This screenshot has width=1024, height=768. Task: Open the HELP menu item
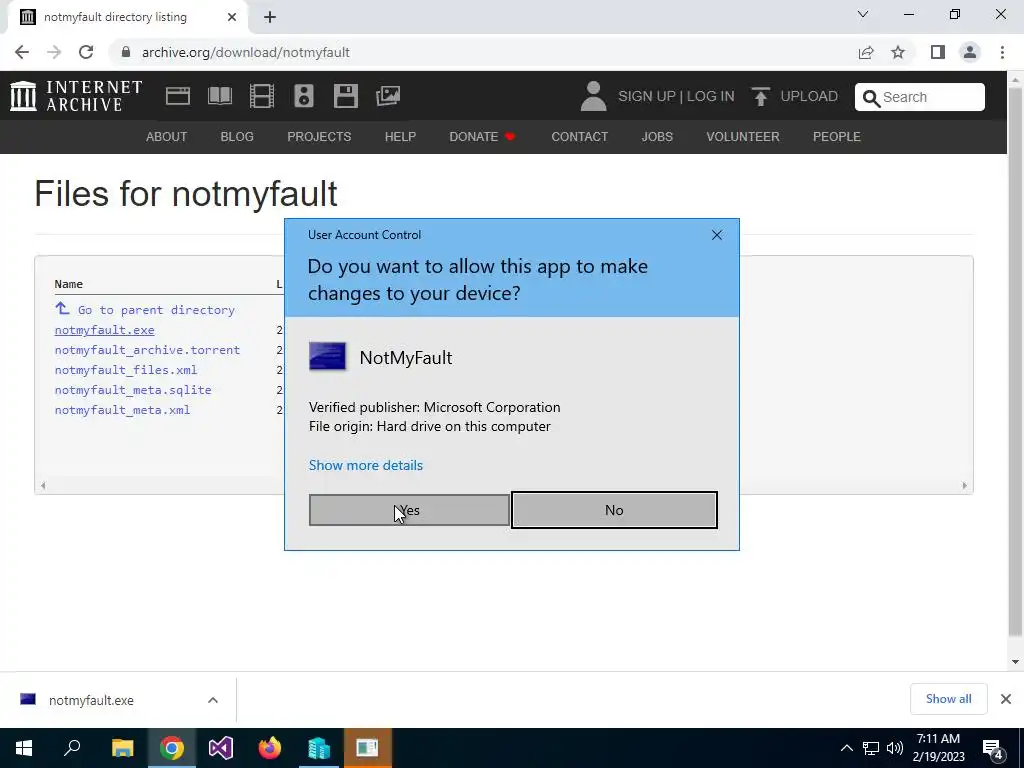point(400,136)
